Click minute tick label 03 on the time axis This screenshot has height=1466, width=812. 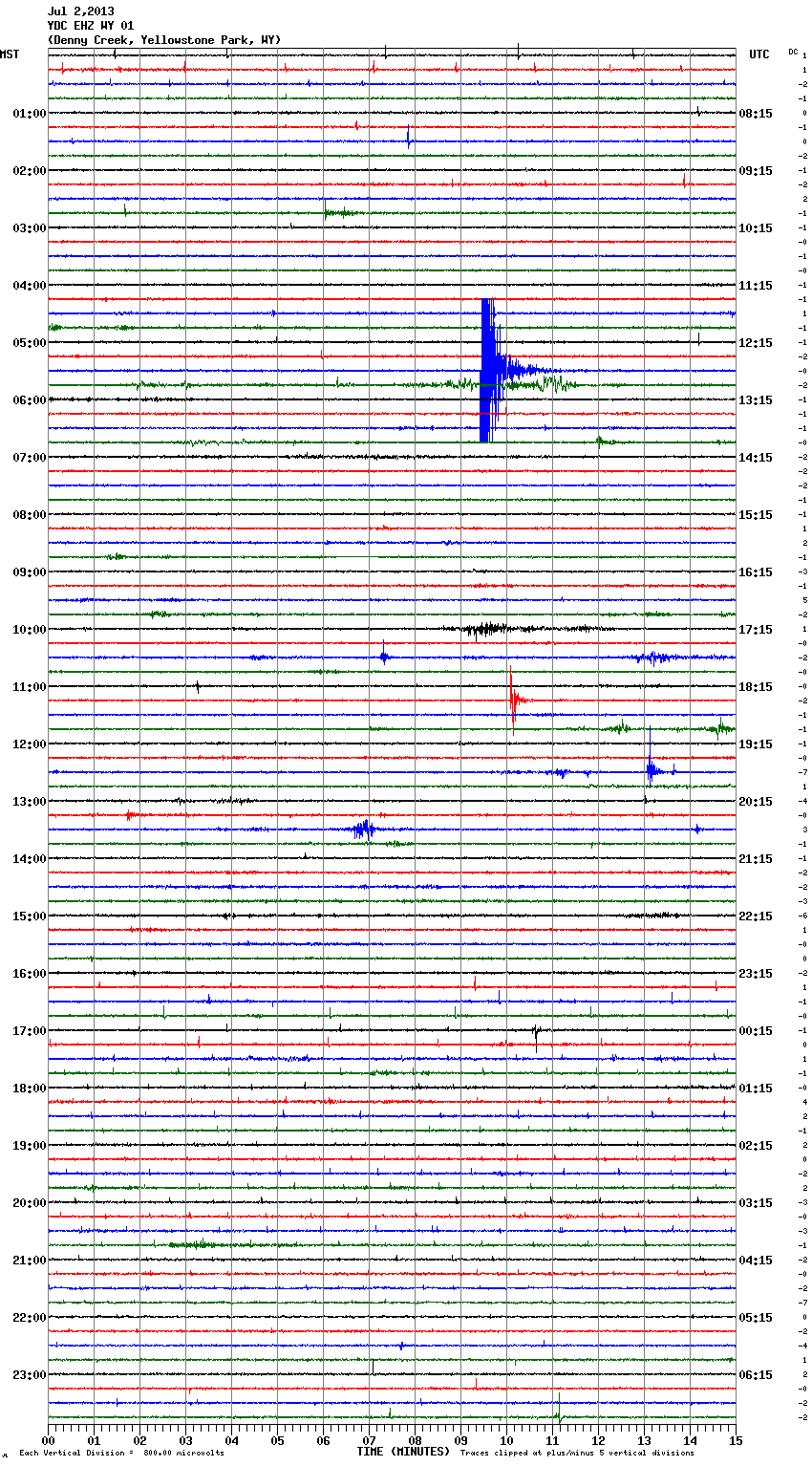pyautogui.click(x=185, y=1440)
